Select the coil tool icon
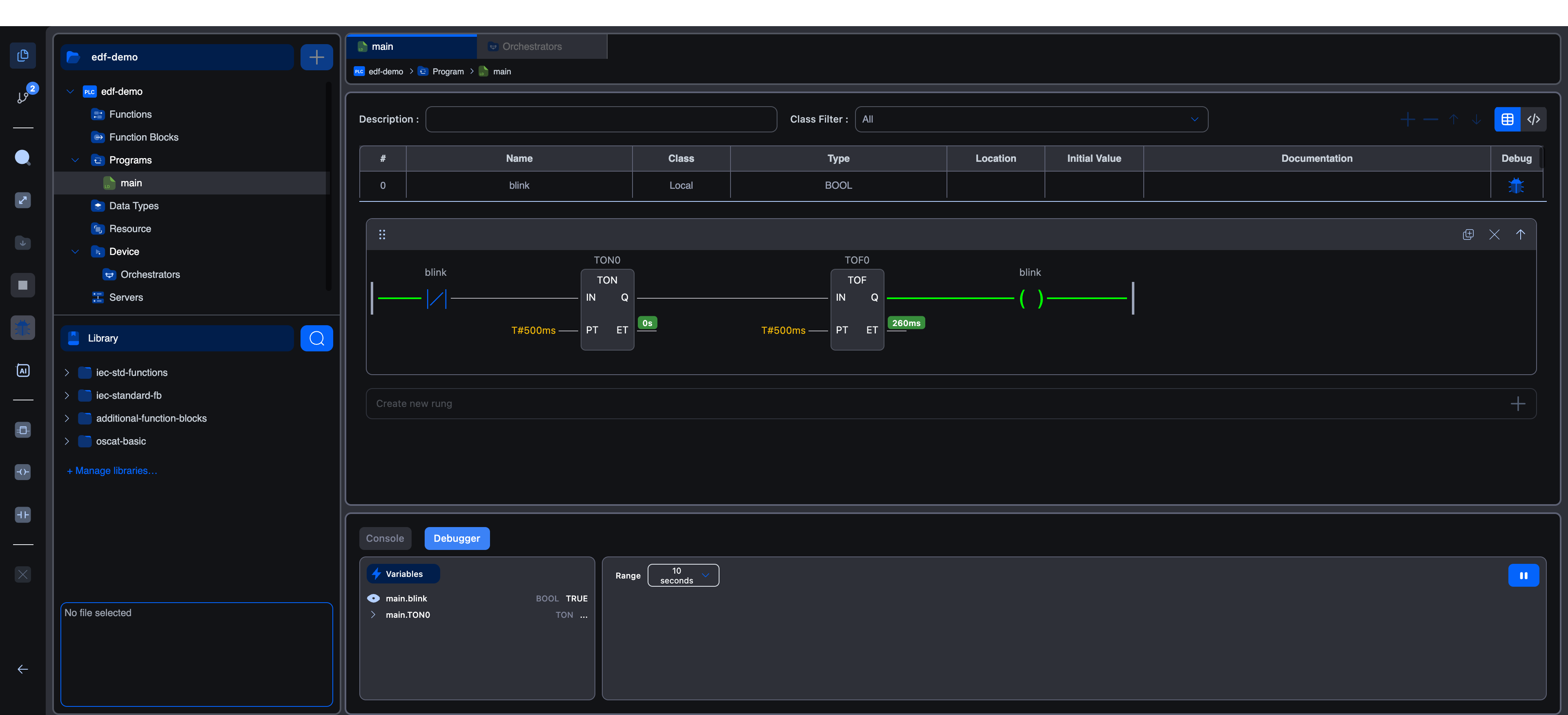 [22, 472]
